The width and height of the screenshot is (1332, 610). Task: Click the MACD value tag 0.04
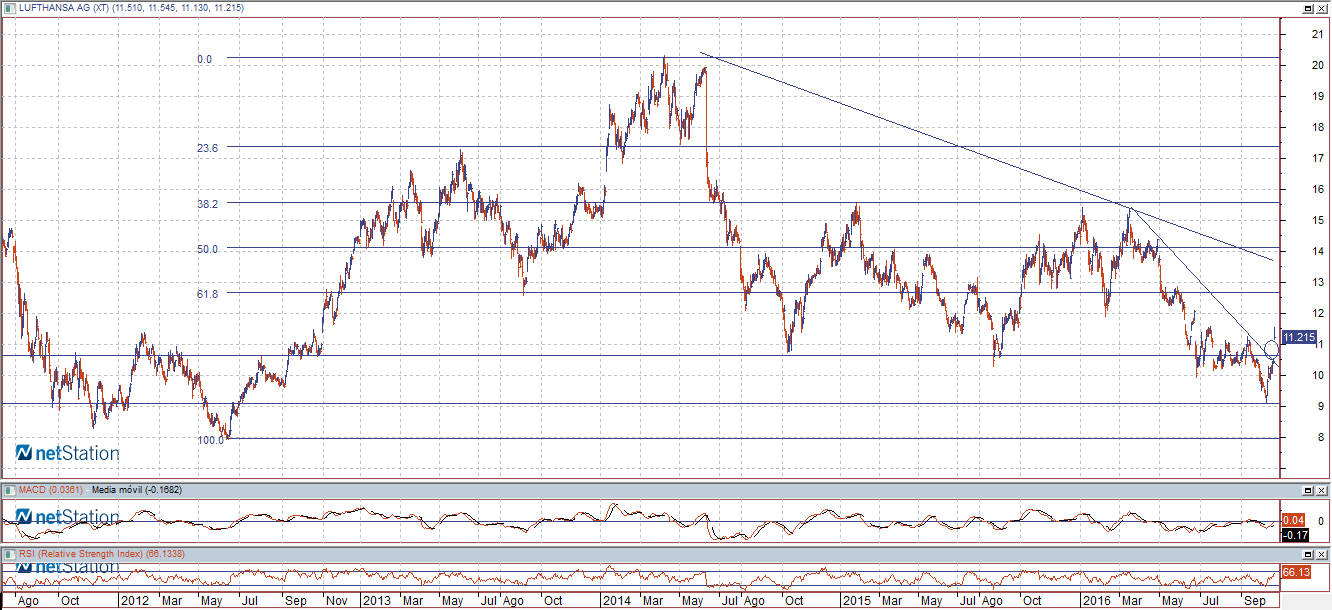[x=1293, y=520]
